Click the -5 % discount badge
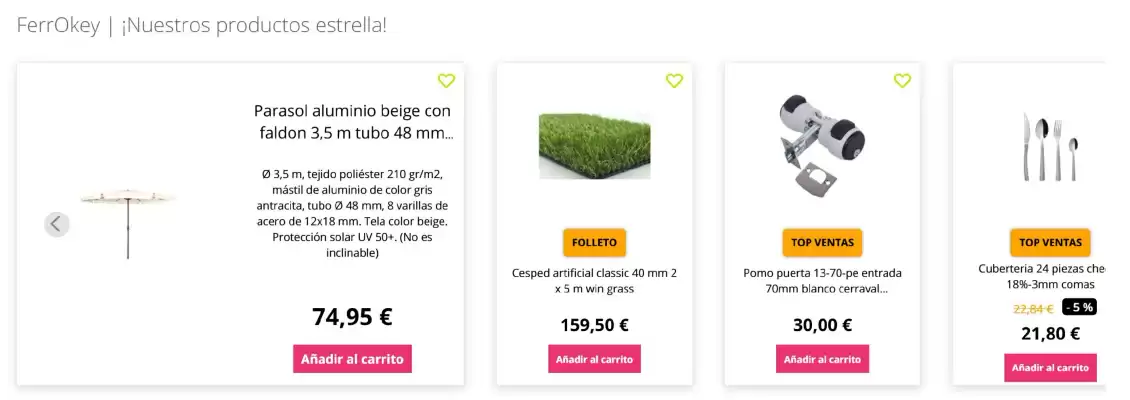Image resolution: width=1130 pixels, height=400 pixels. pyautogui.click(x=1078, y=307)
